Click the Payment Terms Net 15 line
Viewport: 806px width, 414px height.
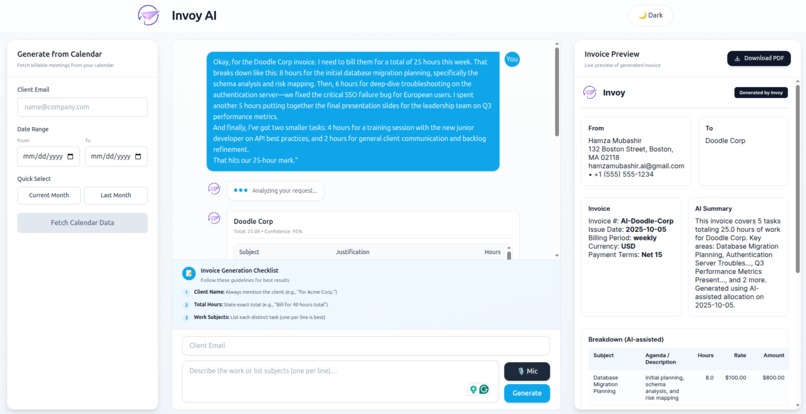tap(625, 255)
